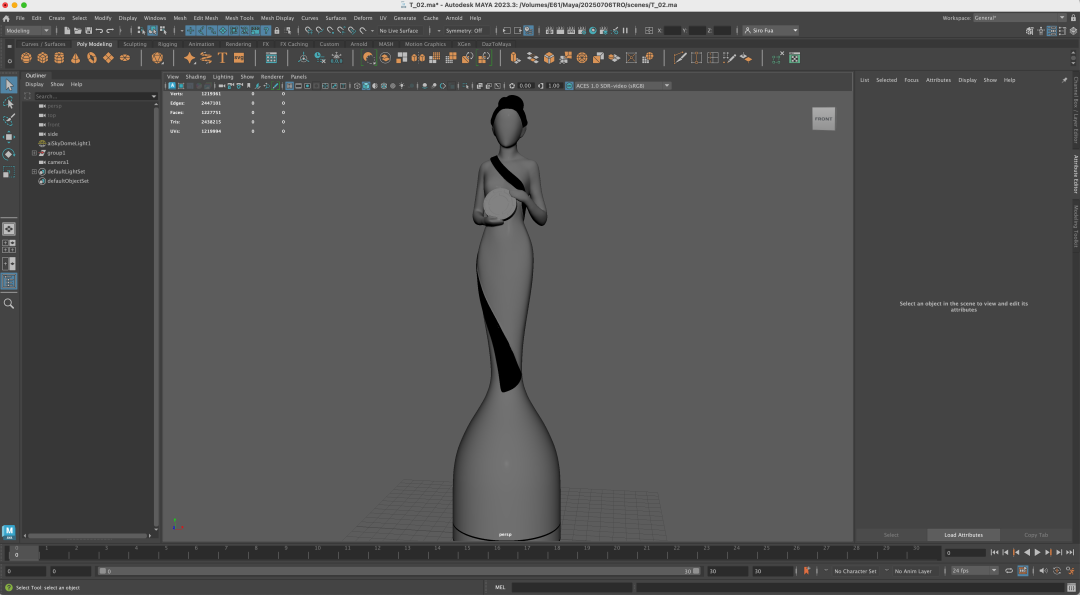This screenshot has height=595, width=1080.
Task: Toggle playback loop mode button
Action: point(1009,571)
